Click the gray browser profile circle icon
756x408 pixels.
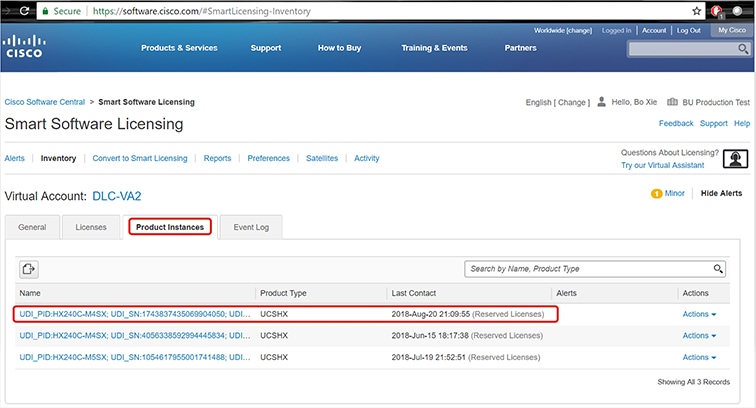tap(737, 11)
